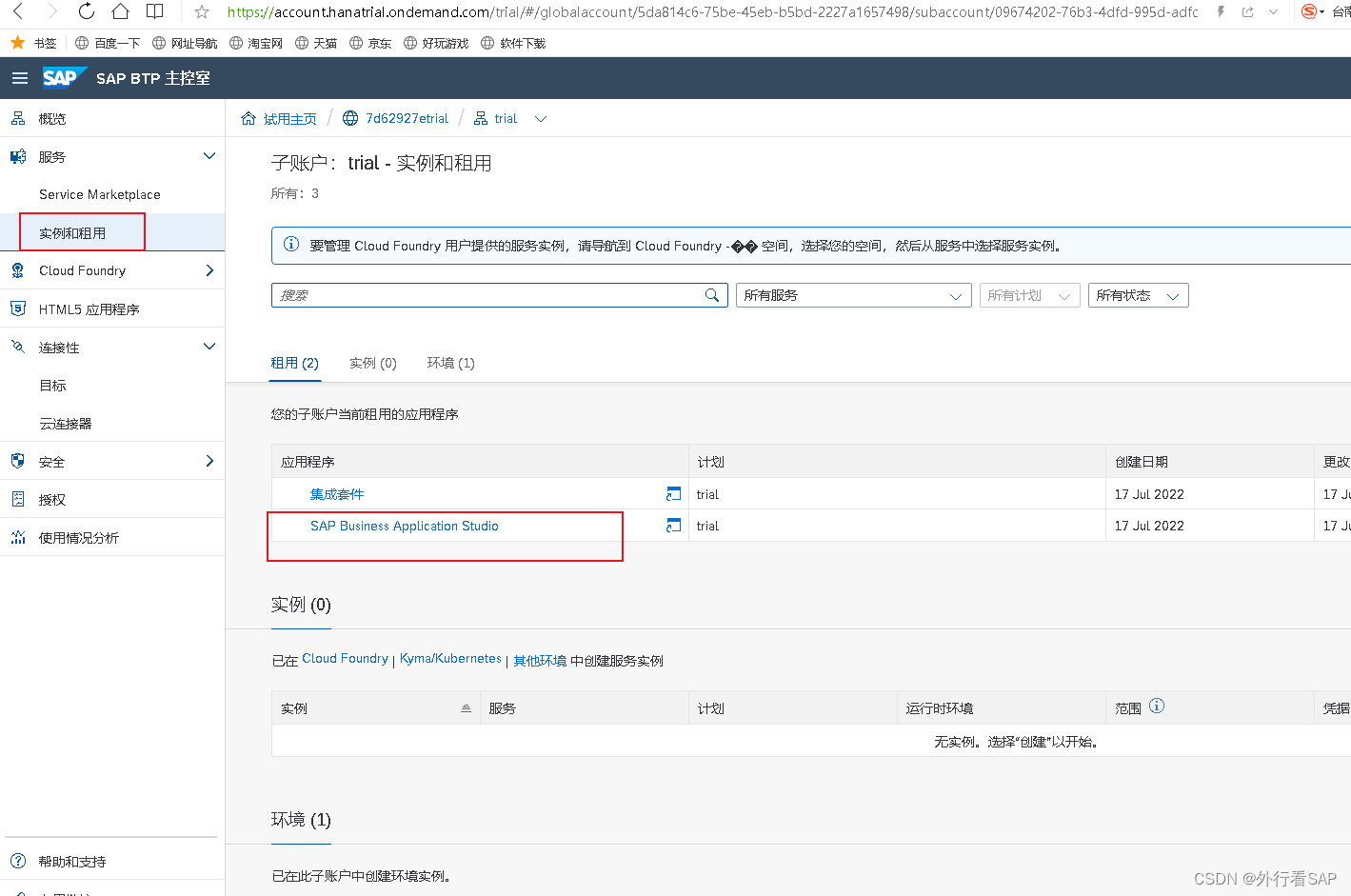This screenshot has width=1351, height=896.
Task: Toggle the hamburger navigation menu
Action: pyautogui.click(x=19, y=78)
